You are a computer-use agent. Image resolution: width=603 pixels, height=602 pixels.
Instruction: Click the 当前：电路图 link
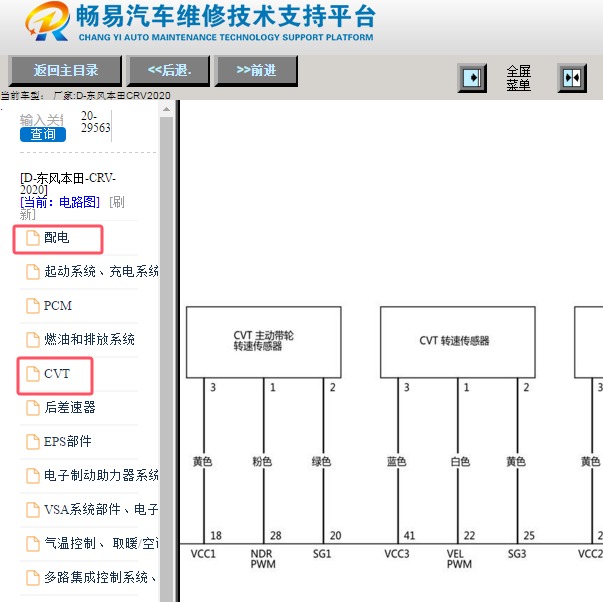point(60,202)
